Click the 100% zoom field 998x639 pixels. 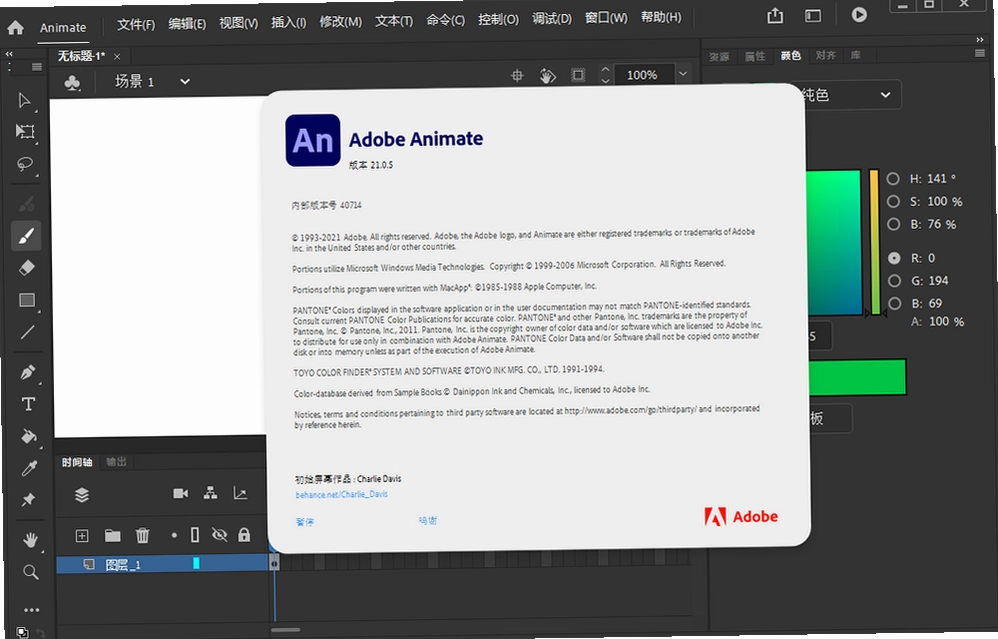pos(642,75)
